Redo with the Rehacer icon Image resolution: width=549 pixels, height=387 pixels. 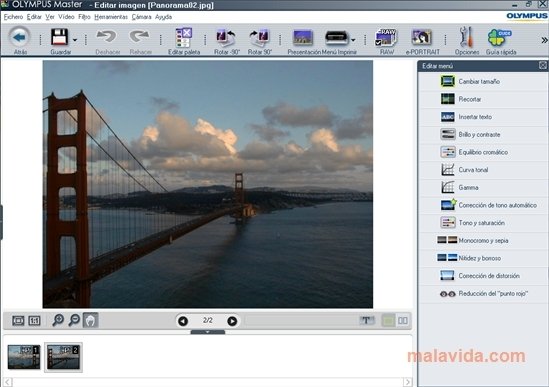[x=139, y=36]
